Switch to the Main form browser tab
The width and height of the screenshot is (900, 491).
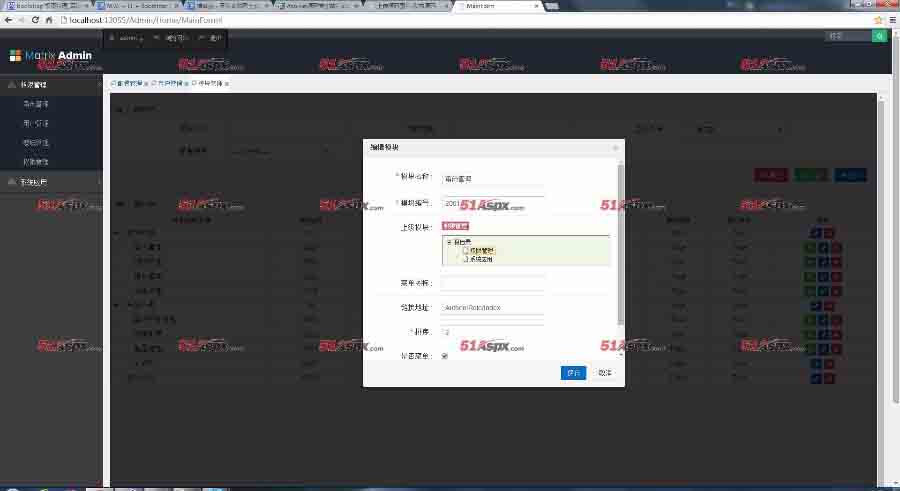click(x=495, y=6)
